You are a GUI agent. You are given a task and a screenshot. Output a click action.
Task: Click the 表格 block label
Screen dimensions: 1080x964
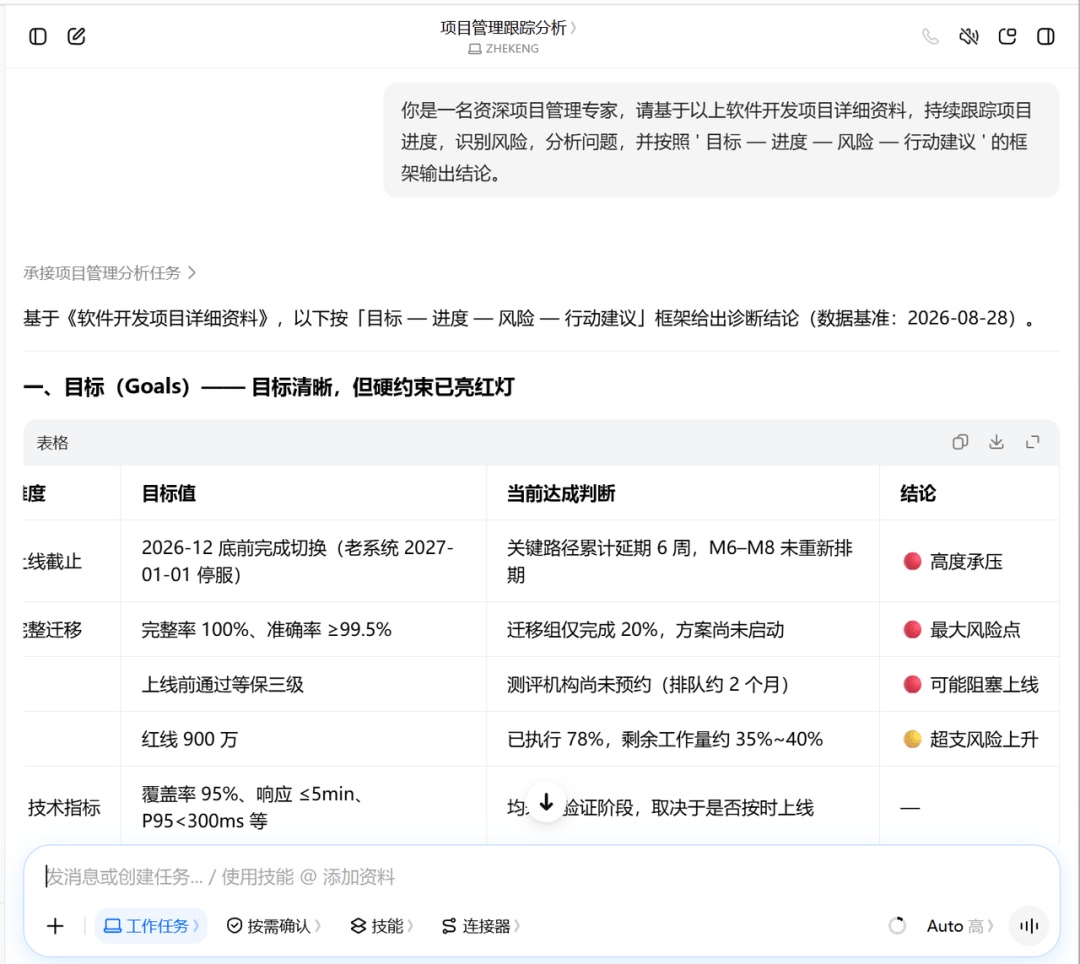(52, 443)
